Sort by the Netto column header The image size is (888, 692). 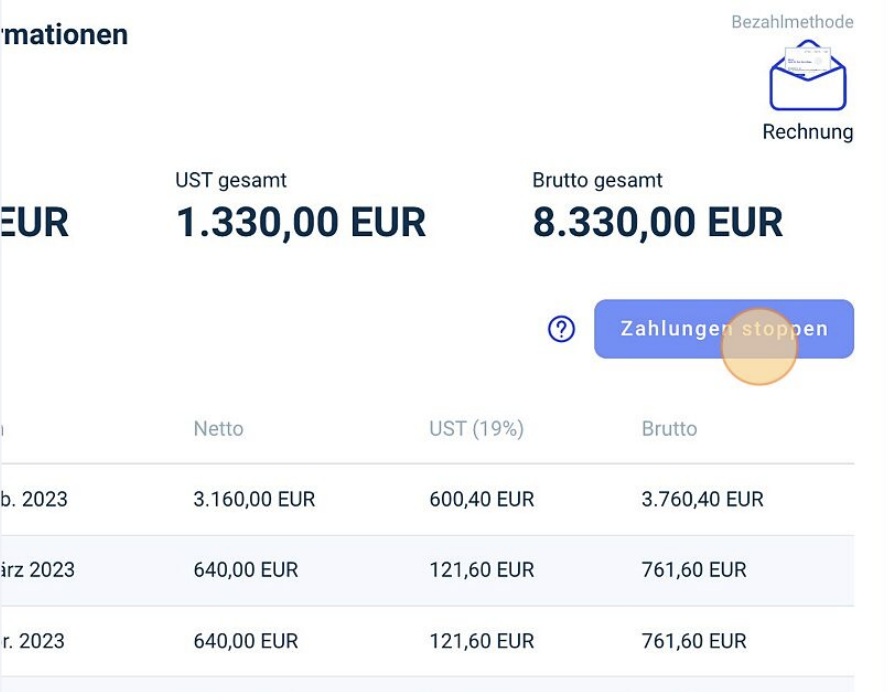point(219,429)
